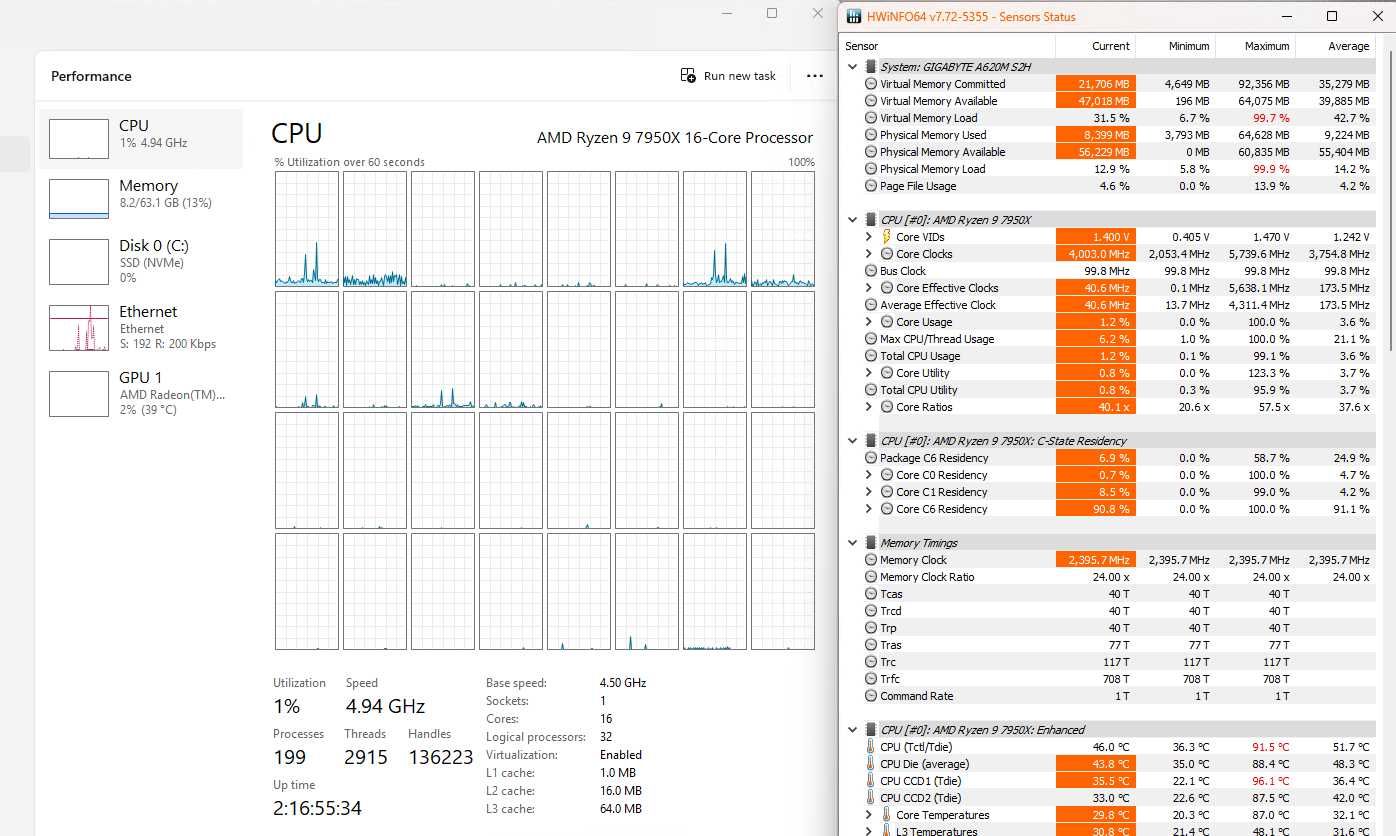Select the CPU performance tab in Task Manager
1396x836 pixels.
point(140,138)
